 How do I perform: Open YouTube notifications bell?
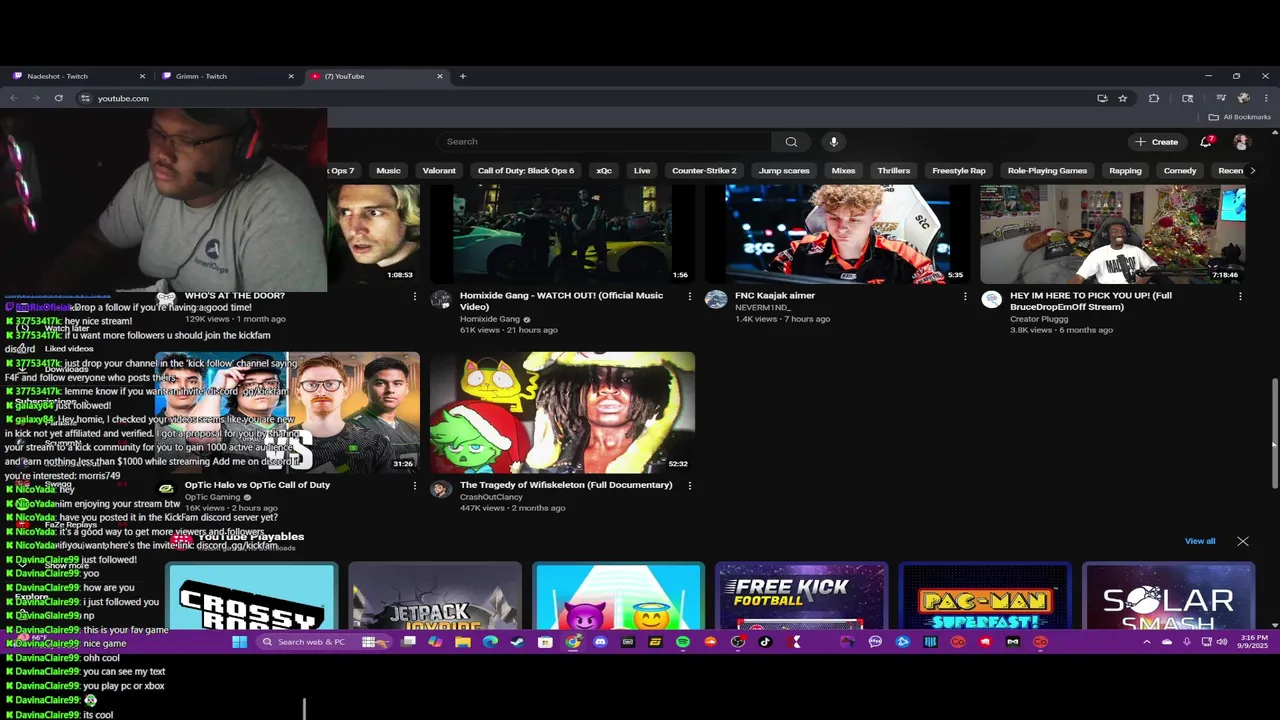coord(1207,142)
